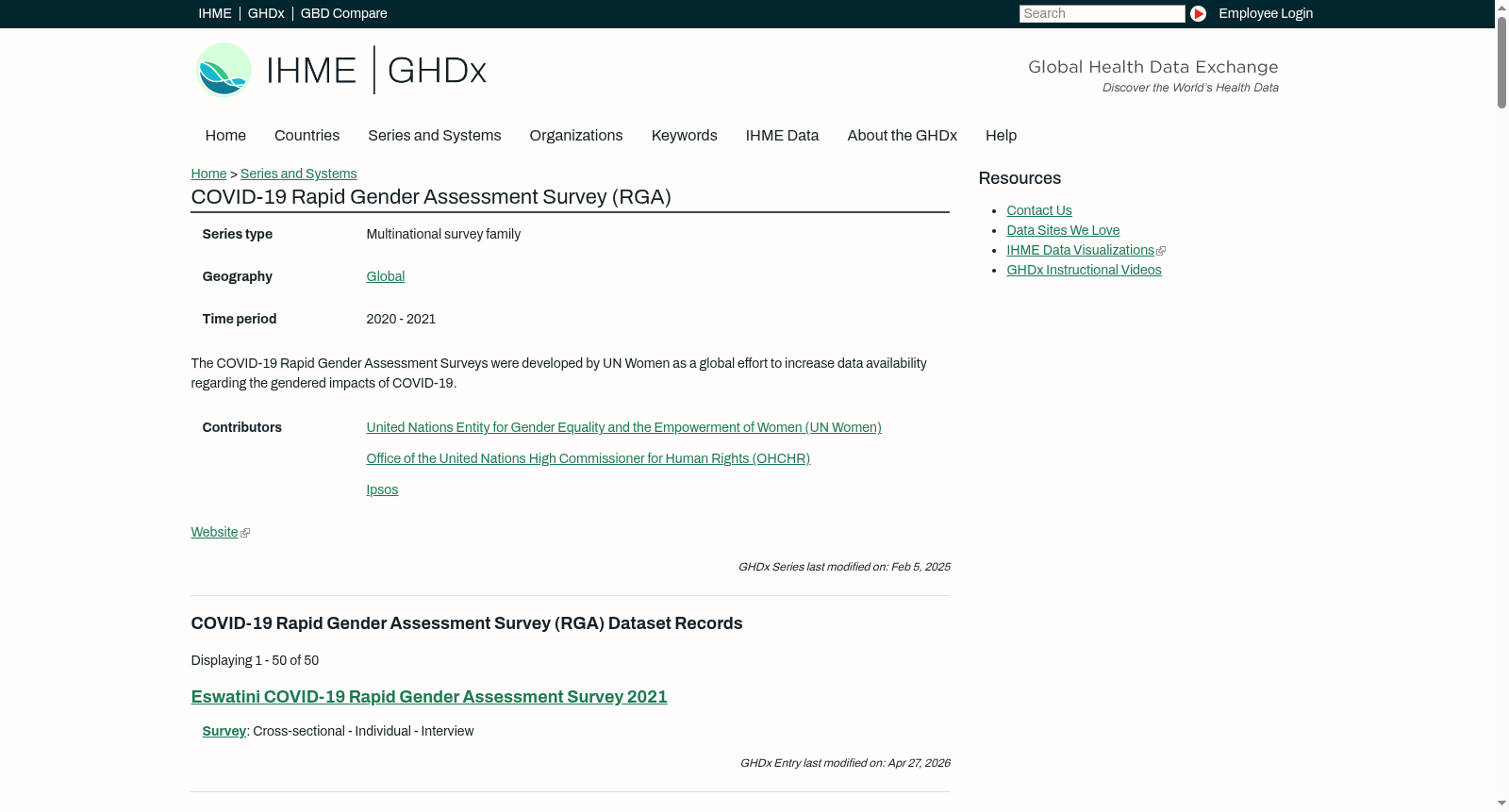Click the GHDx link in top bar
The height and width of the screenshot is (812, 1509).
(266, 13)
